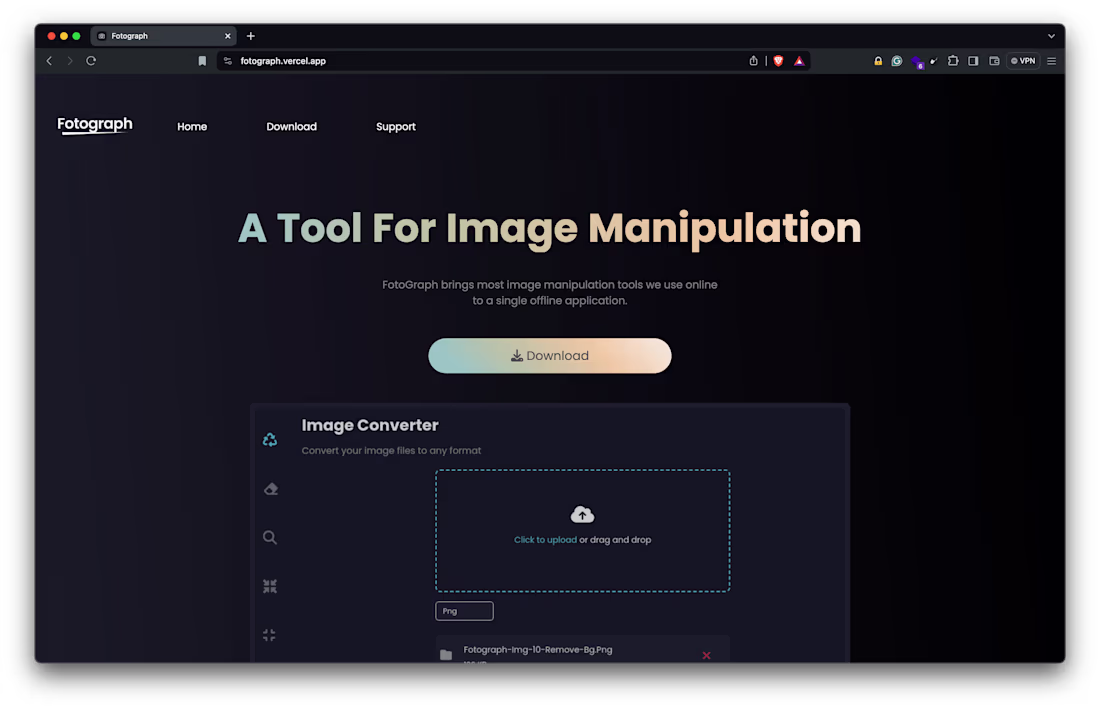Click 'Click to upload' link
1100x709 pixels.
tap(545, 539)
